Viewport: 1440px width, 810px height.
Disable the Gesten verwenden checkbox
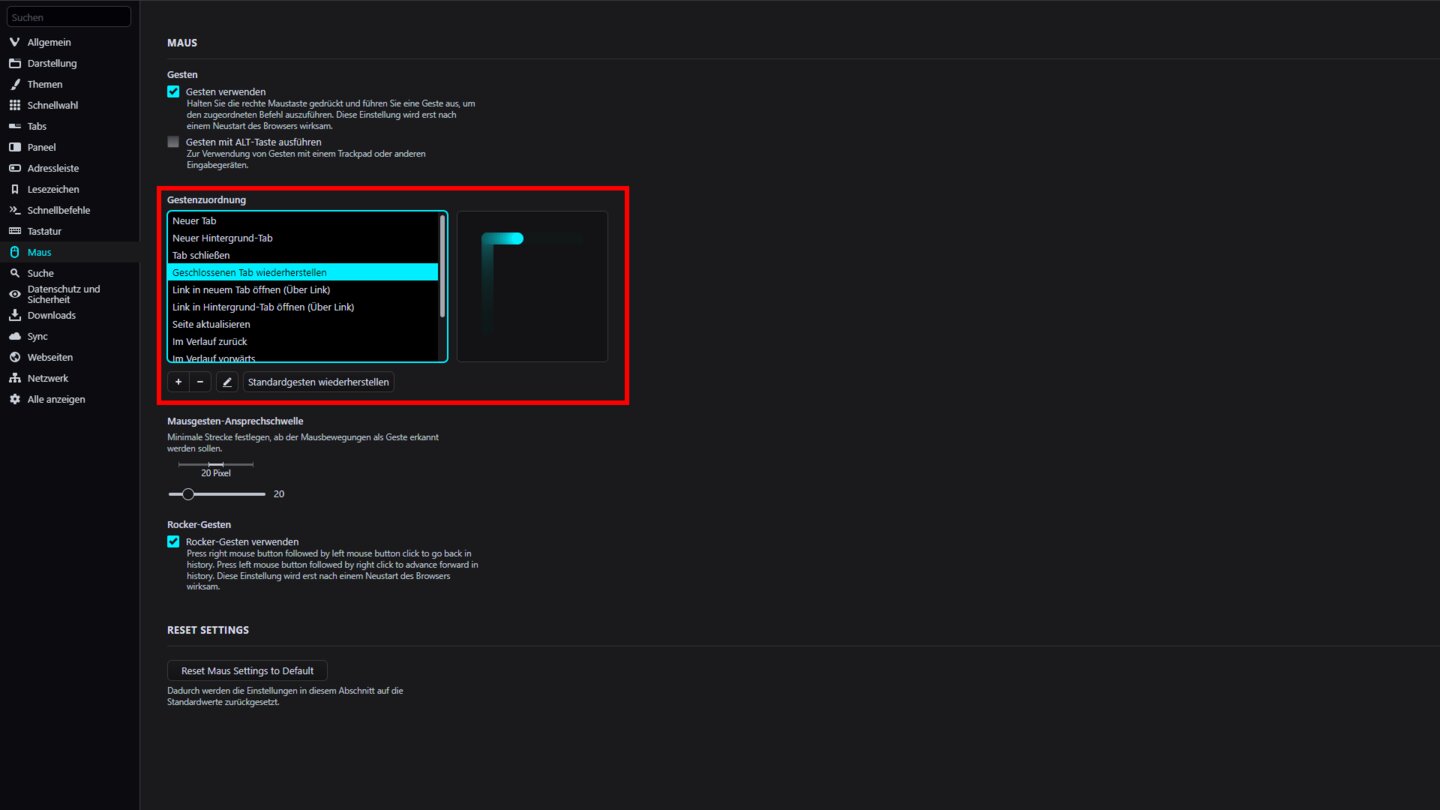[173, 92]
